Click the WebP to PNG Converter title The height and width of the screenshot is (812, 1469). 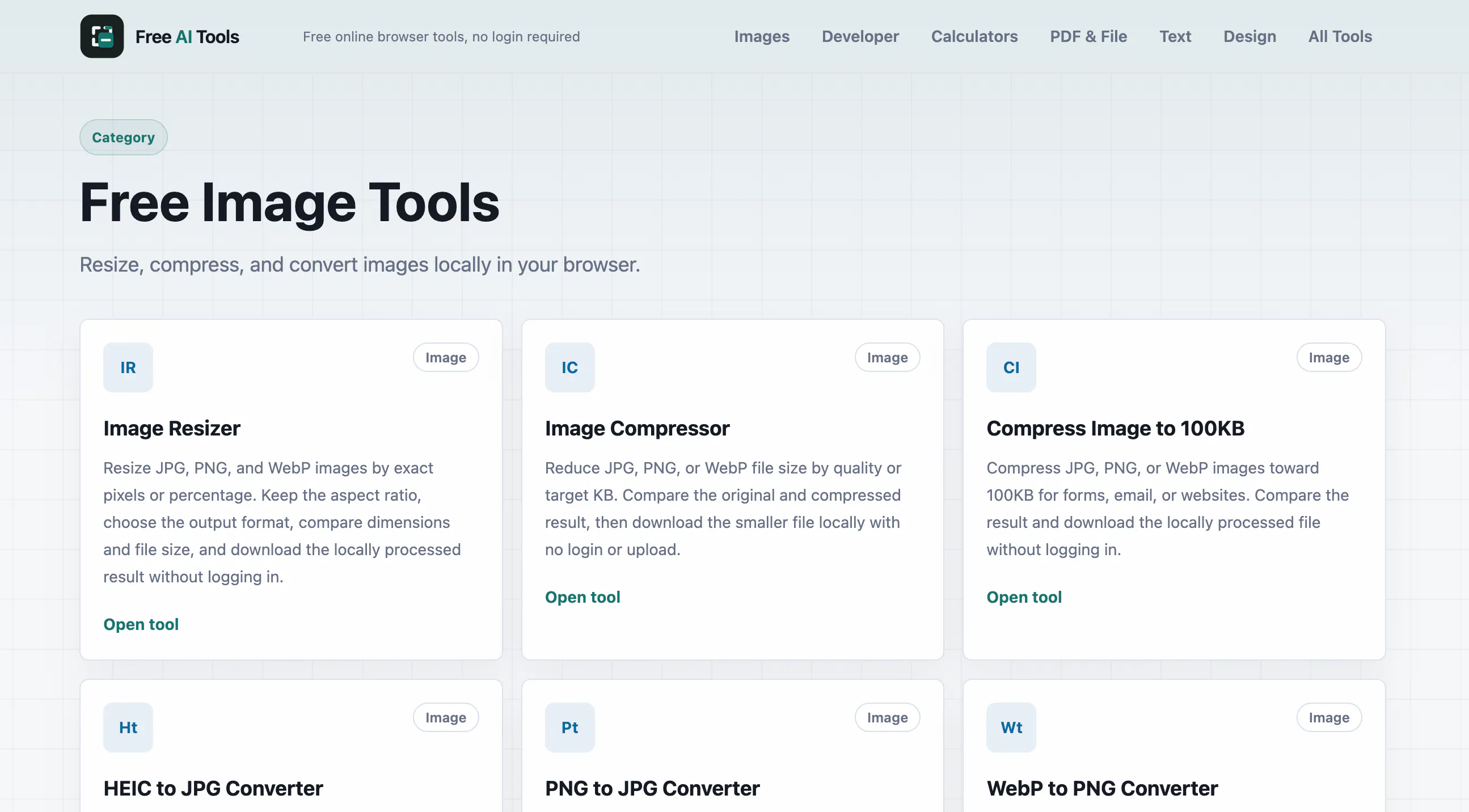tap(1103, 788)
